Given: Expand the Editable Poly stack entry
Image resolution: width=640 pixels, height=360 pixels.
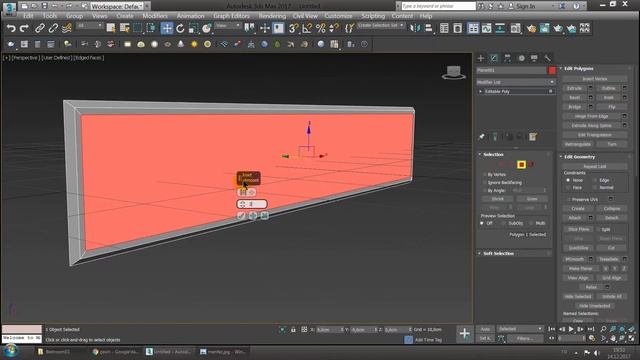Looking at the screenshot, I should click(480, 91).
